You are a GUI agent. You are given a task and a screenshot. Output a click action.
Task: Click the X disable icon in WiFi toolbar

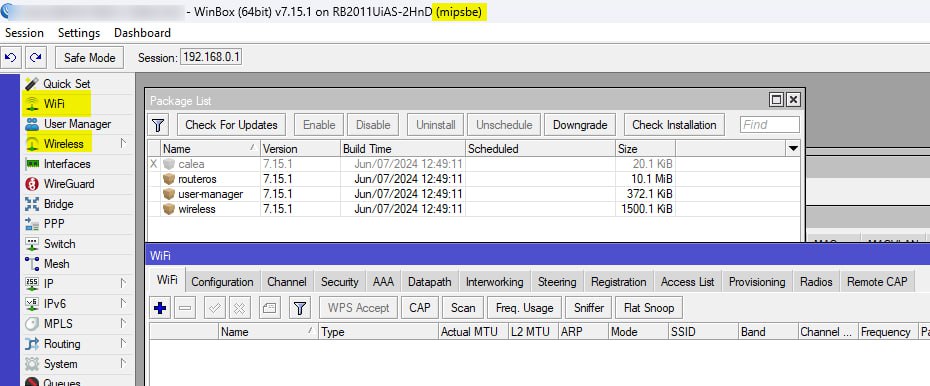click(240, 308)
